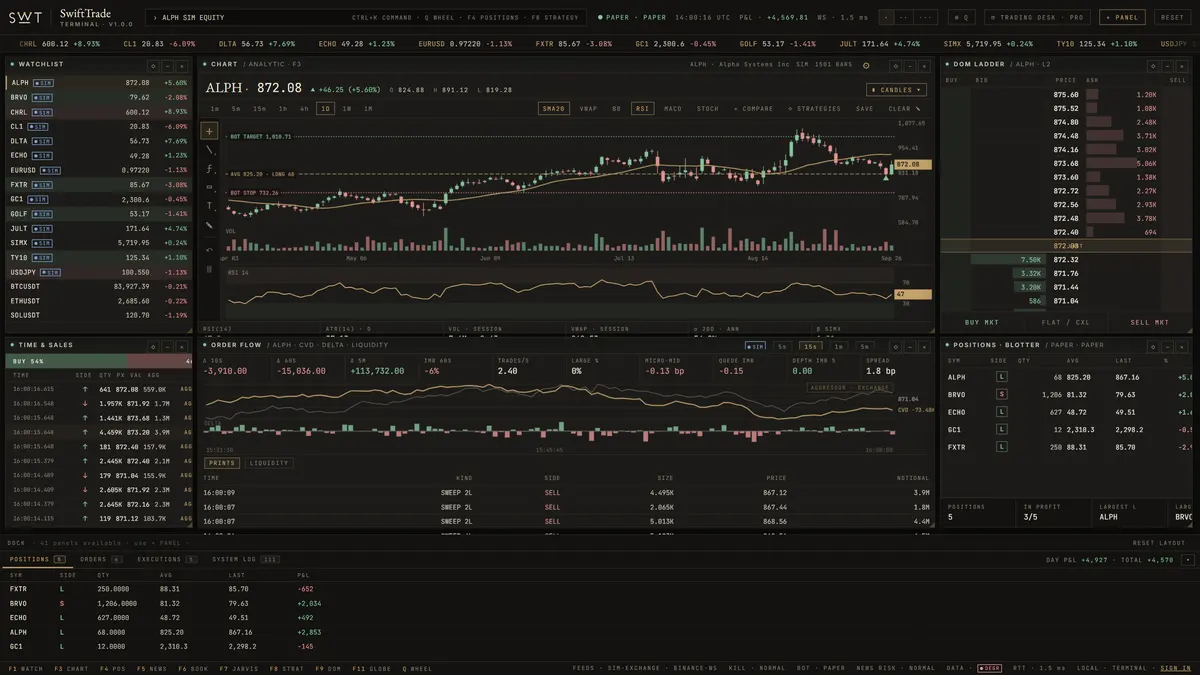Minimize the Chart panel
The height and width of the screenshot is (675, 1200).
911,64
